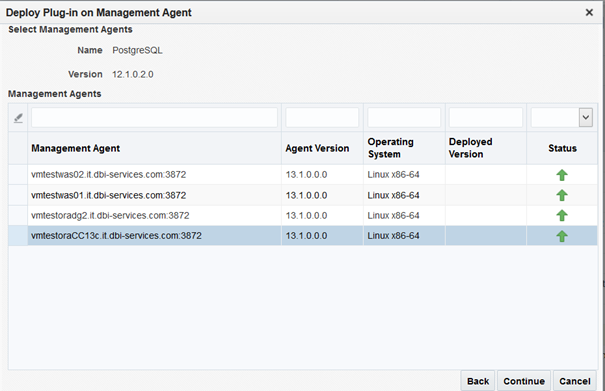Image resolution: width=605 pixels, height=391 pixels.
Task: Click the filter clear eraser icon
Action: click(18, 118)
